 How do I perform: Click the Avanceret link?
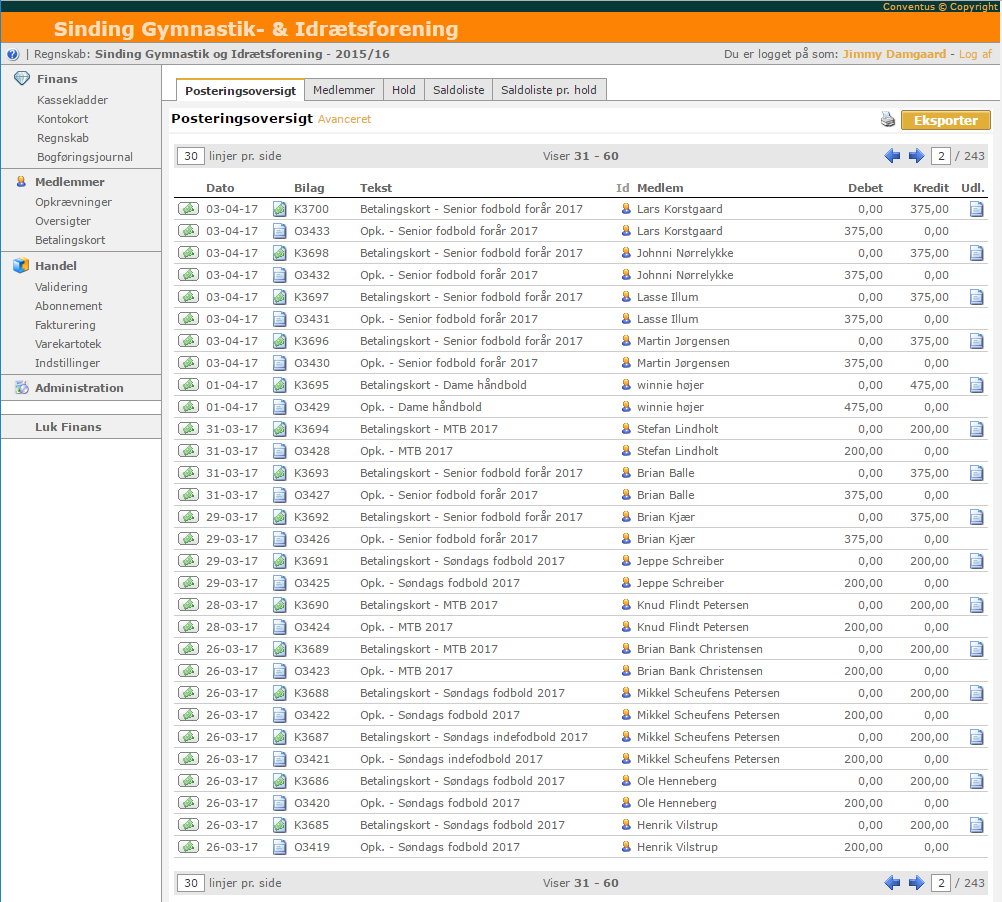[344, 119]
